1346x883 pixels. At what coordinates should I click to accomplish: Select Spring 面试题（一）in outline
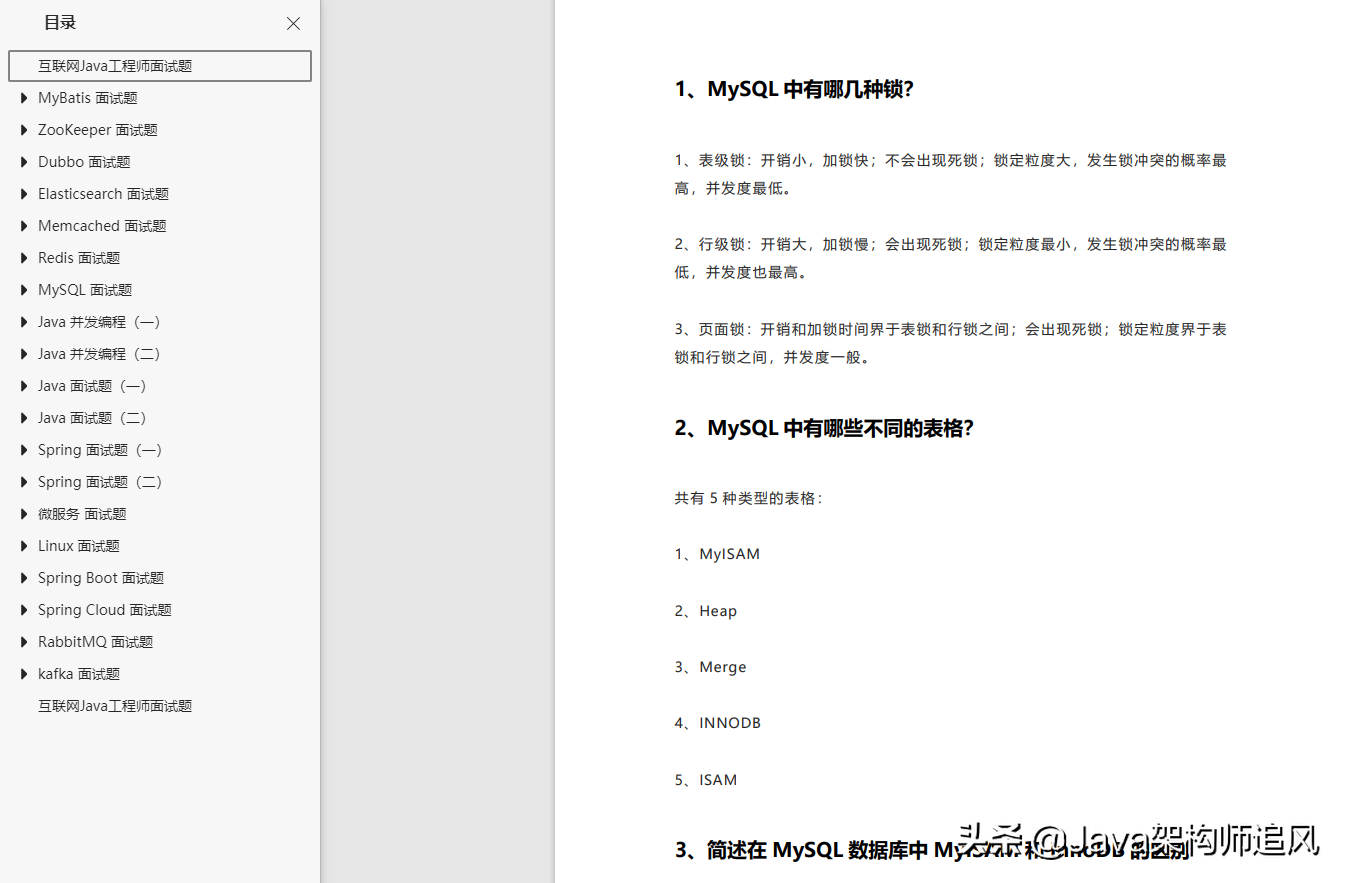point(100,450)
